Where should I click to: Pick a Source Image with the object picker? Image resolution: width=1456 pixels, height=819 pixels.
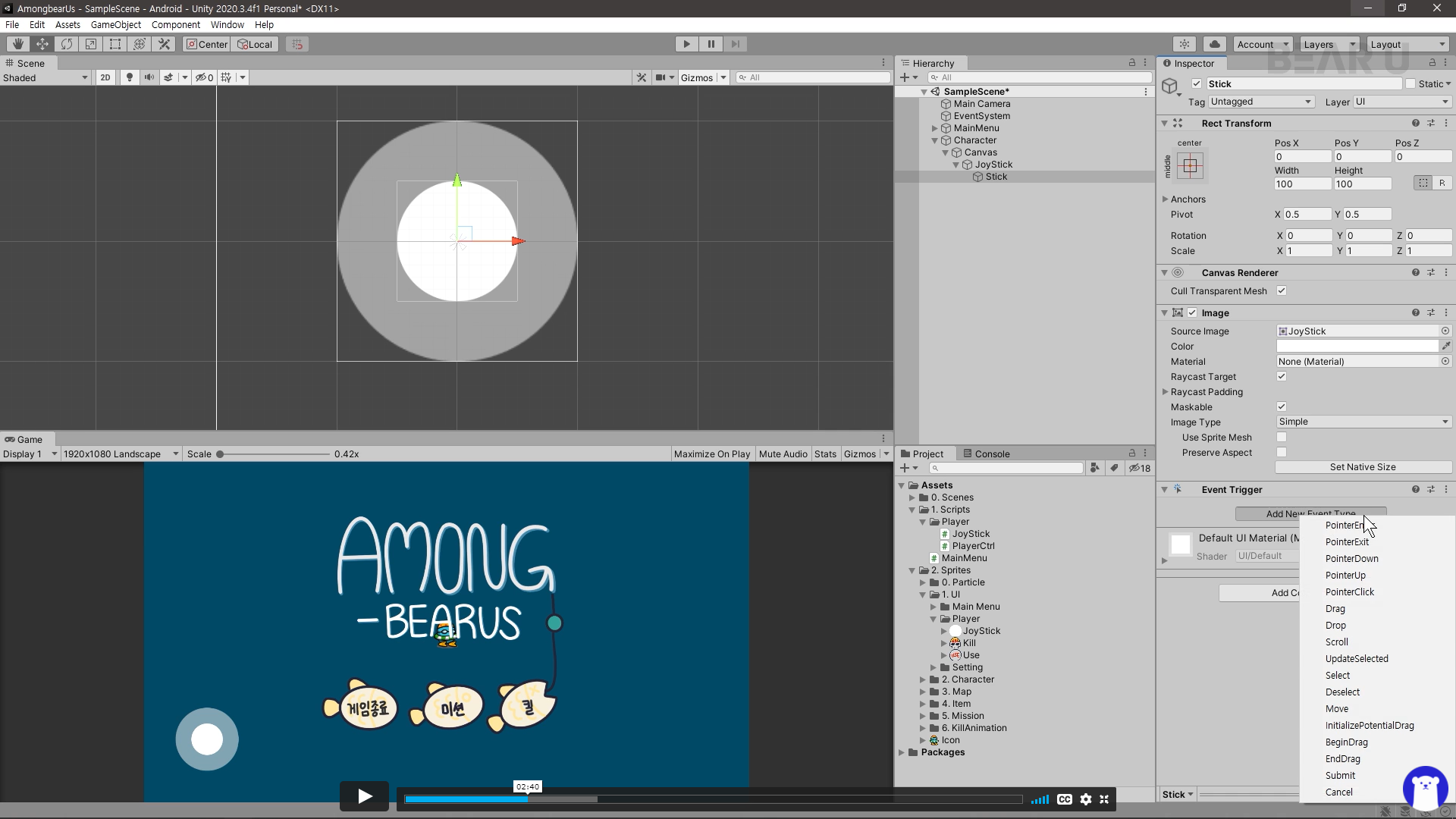(1445, 331)
